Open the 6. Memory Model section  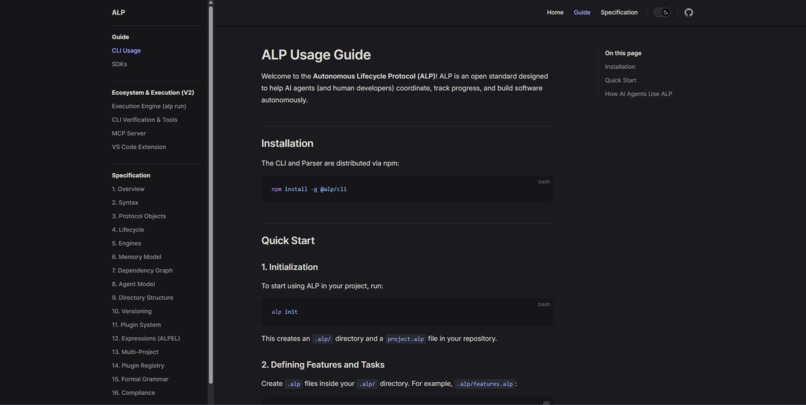tap(136, 257)
